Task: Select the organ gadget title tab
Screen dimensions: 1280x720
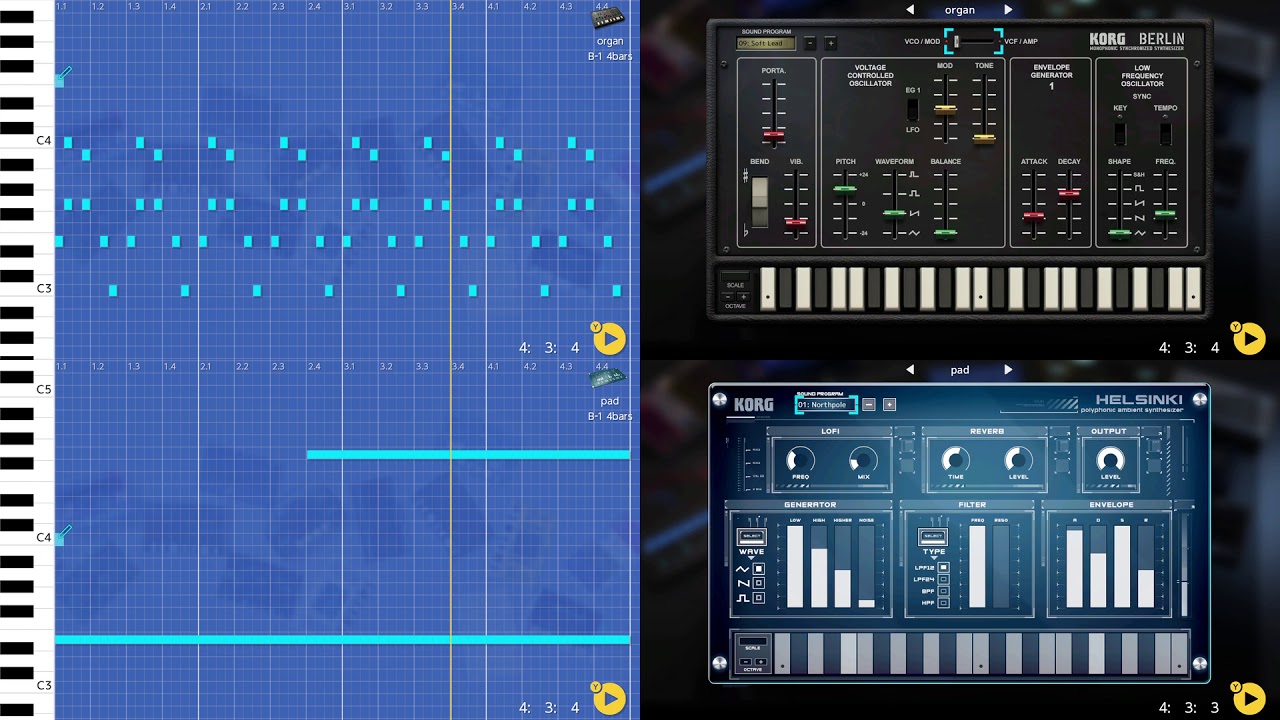Action: coord(960,10)
